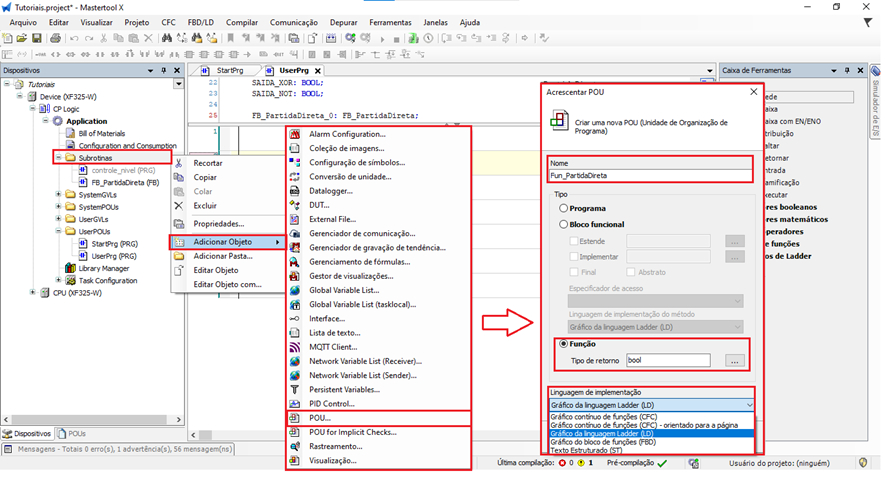
Task: Expand the SystemGVLs folder node
Action: 58,195
